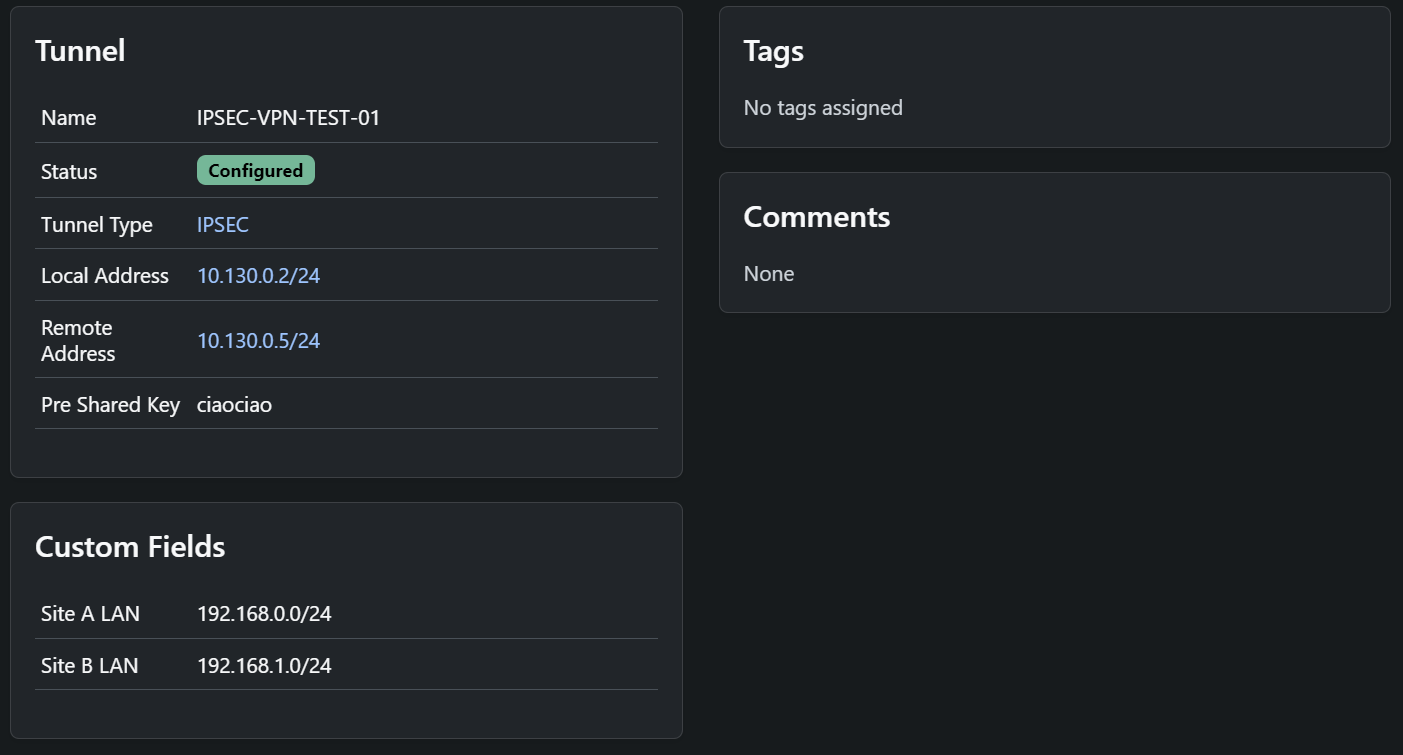Select the Remote Address row label
Viewport: 1403px width, 755px height.
77,340
